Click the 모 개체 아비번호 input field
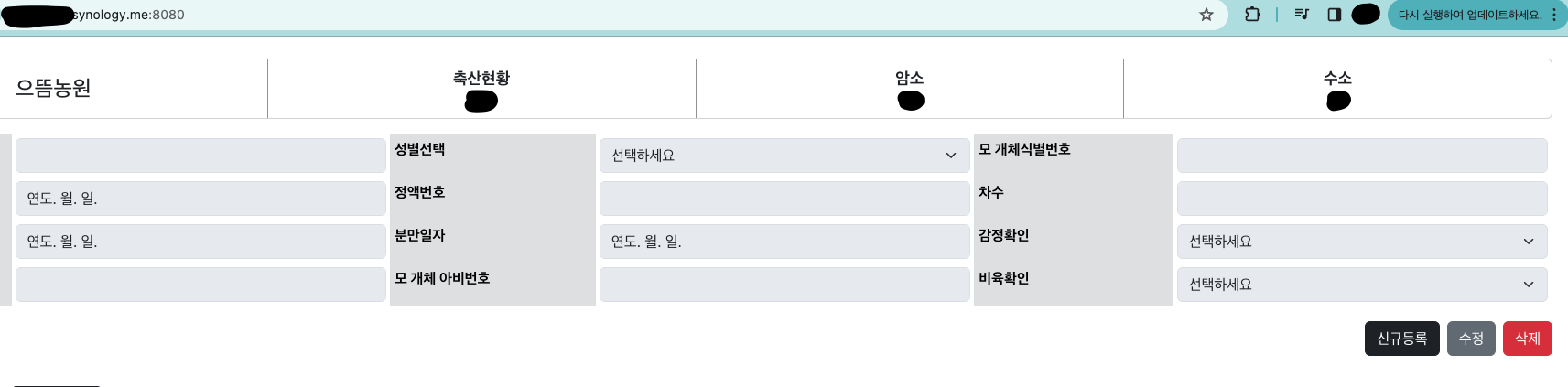1568x387 pixels. 784,285
